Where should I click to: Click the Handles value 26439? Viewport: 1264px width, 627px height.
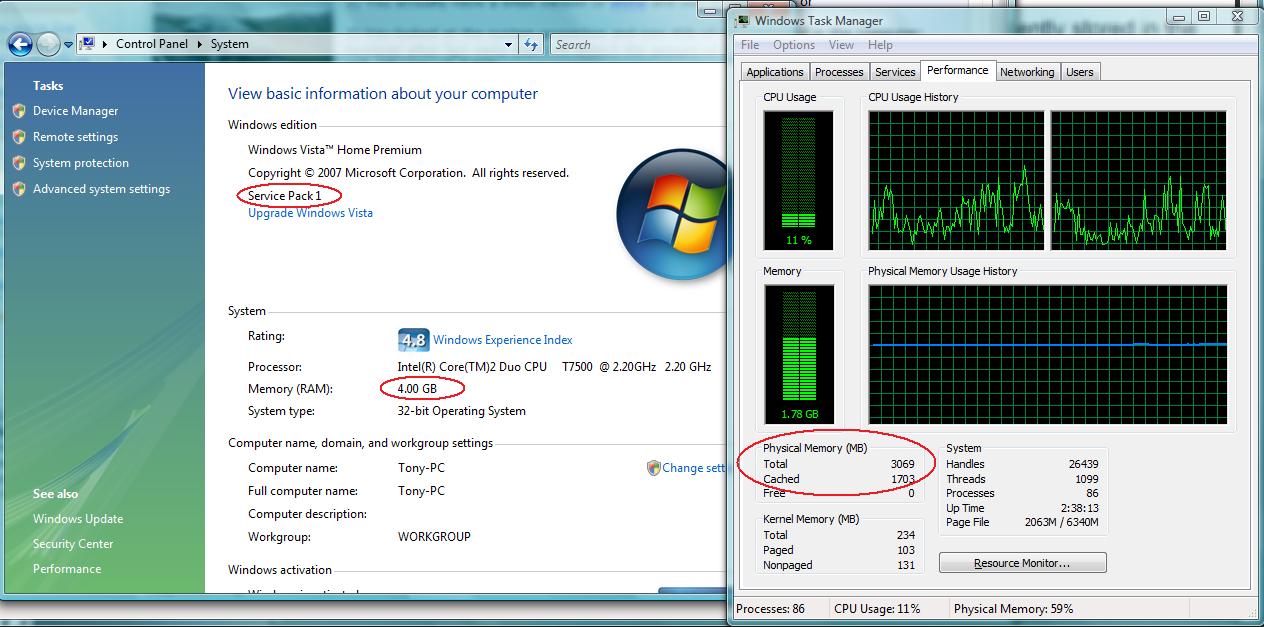tap(1083, 464)
